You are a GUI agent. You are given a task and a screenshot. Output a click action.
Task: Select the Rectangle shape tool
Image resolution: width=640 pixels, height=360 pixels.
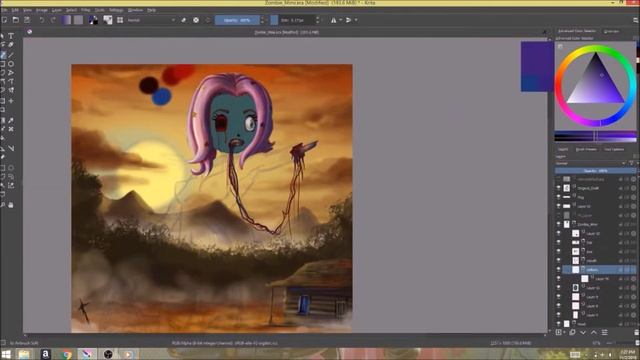3,64
